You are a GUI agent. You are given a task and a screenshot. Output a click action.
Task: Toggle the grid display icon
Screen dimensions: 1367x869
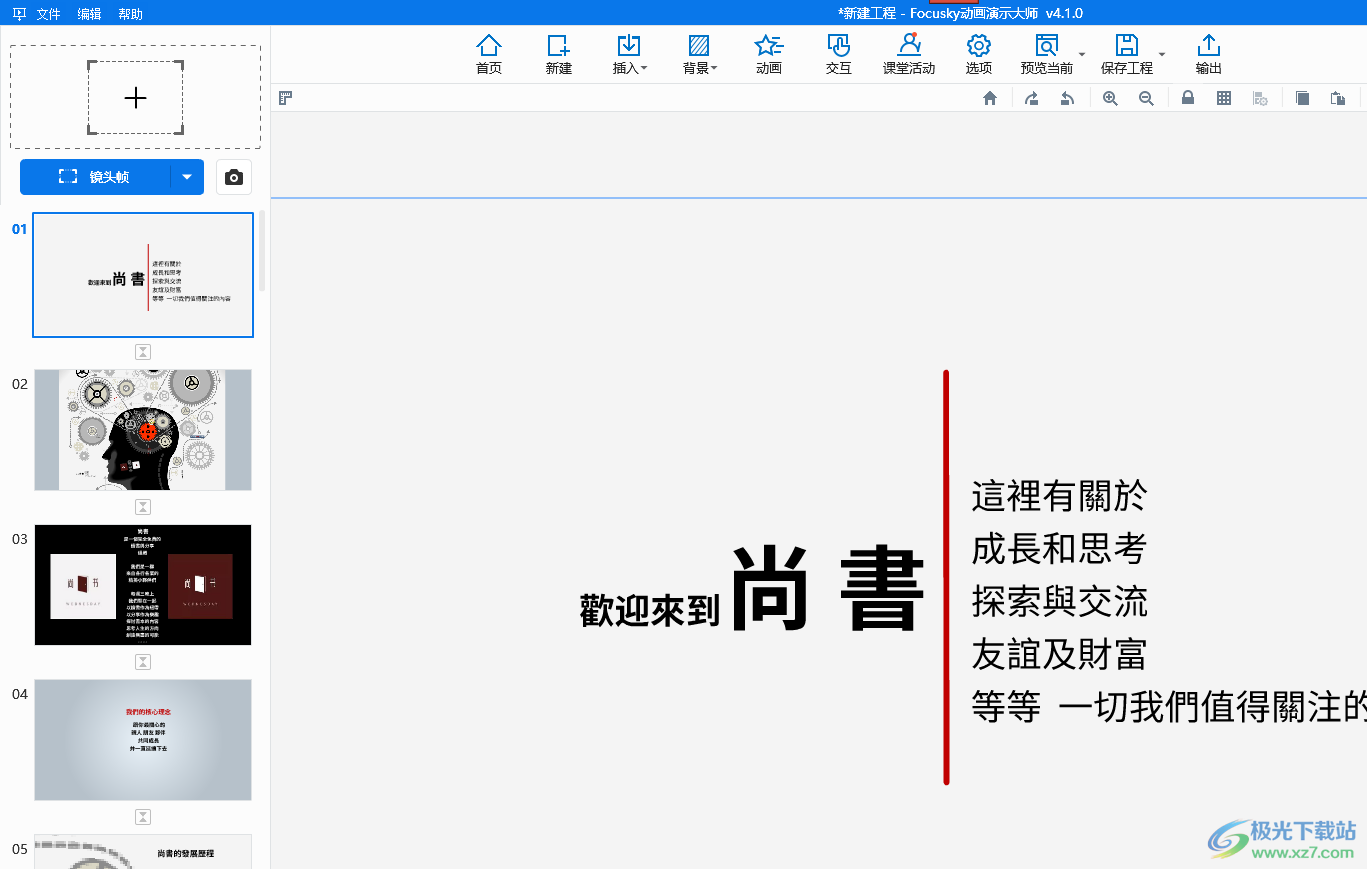pos(1224,98)
